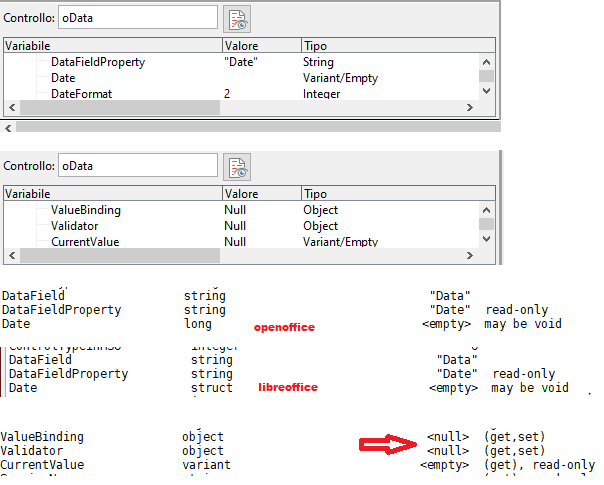The image size is (604, 485).
Task: Click the Variabile column header in the top panel
Action: click(x=112, y=46)
